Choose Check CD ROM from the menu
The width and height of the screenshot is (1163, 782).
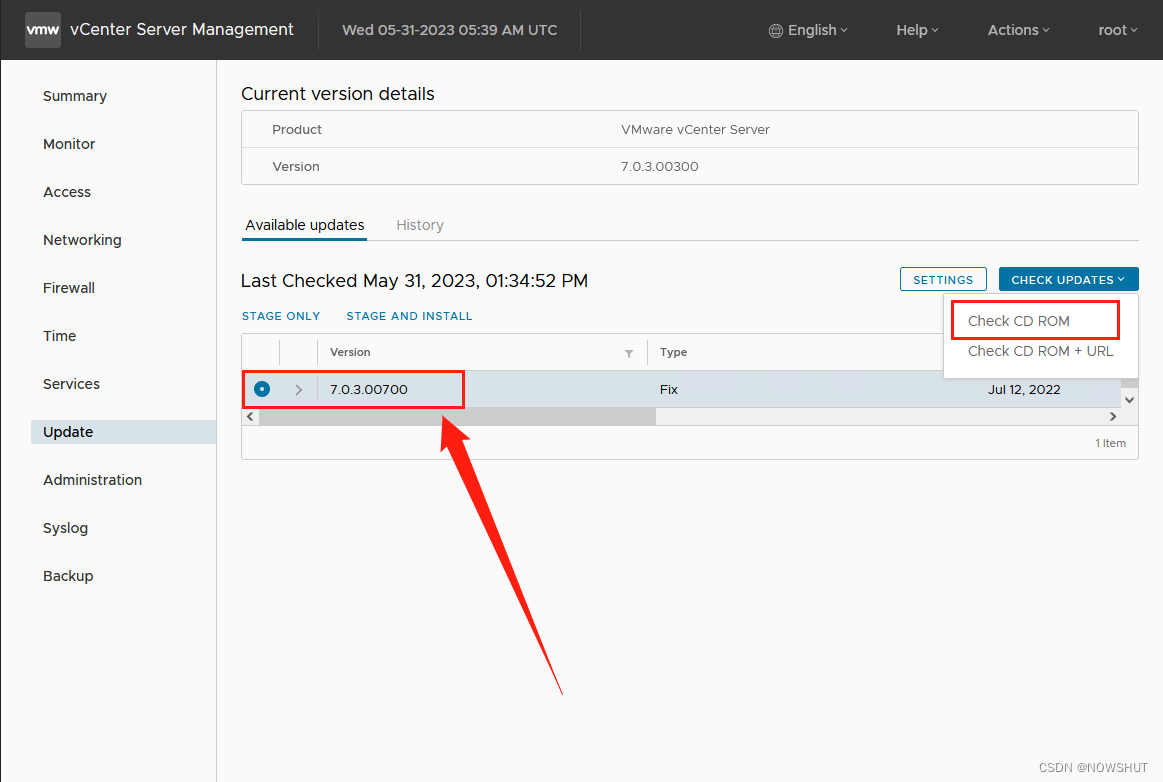[1018, 321]
